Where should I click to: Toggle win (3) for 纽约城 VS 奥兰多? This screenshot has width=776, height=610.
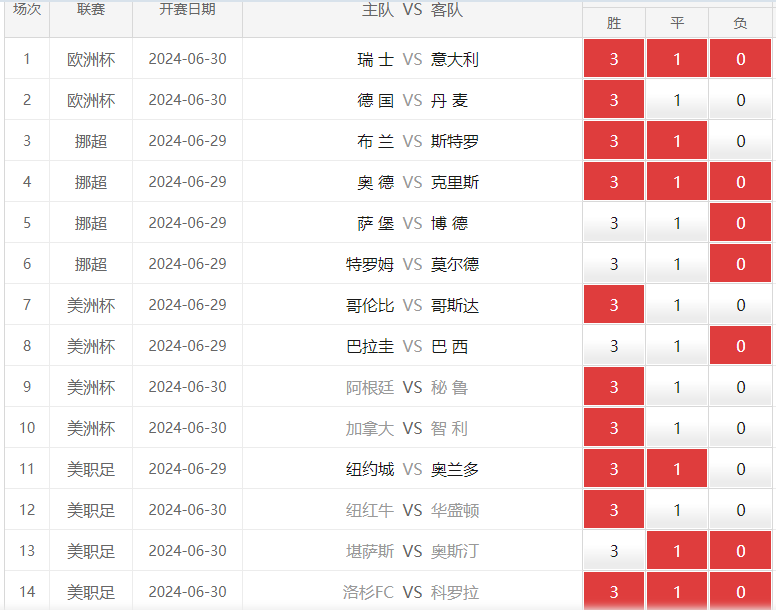614,469
